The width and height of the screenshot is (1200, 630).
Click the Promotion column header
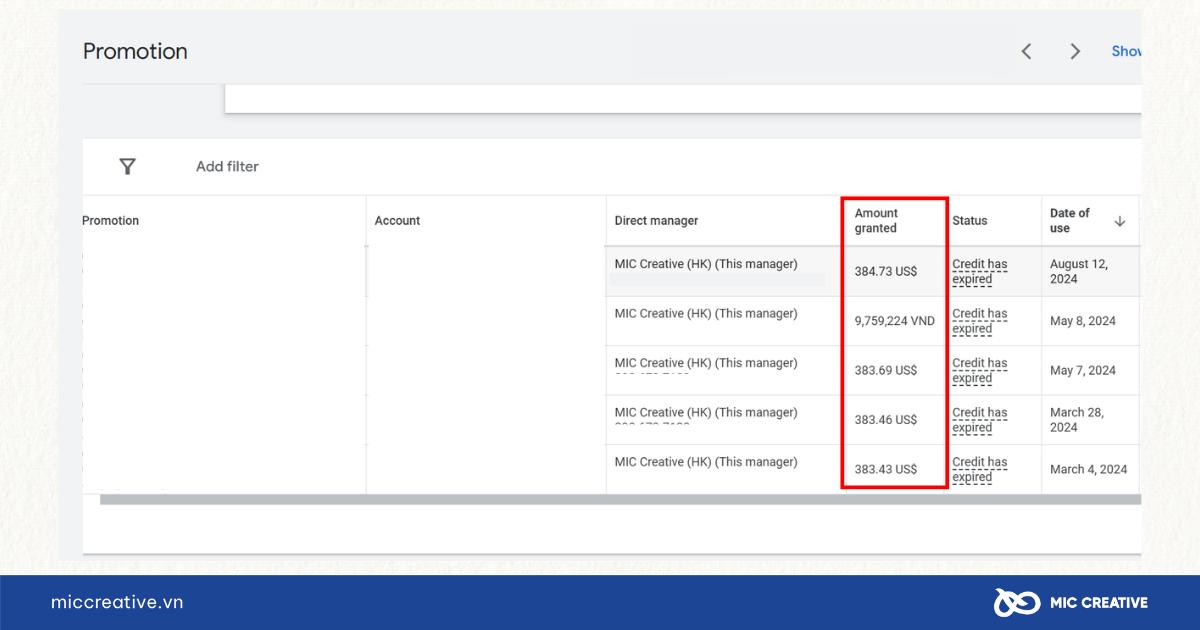pyautogui.click(x=110, y=221)
